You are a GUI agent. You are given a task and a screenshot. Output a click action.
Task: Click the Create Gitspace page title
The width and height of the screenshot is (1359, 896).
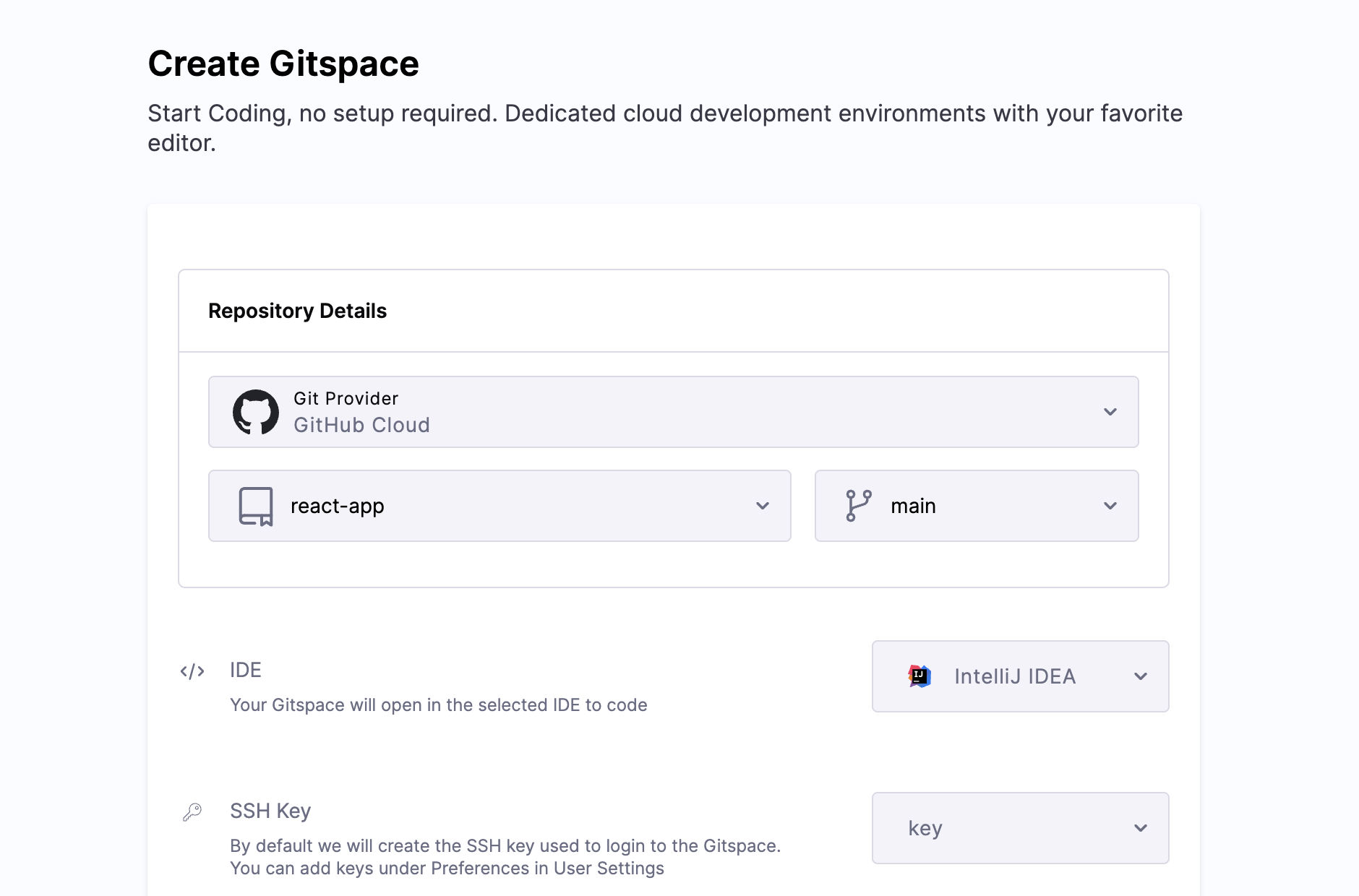(x=283, y=64)
